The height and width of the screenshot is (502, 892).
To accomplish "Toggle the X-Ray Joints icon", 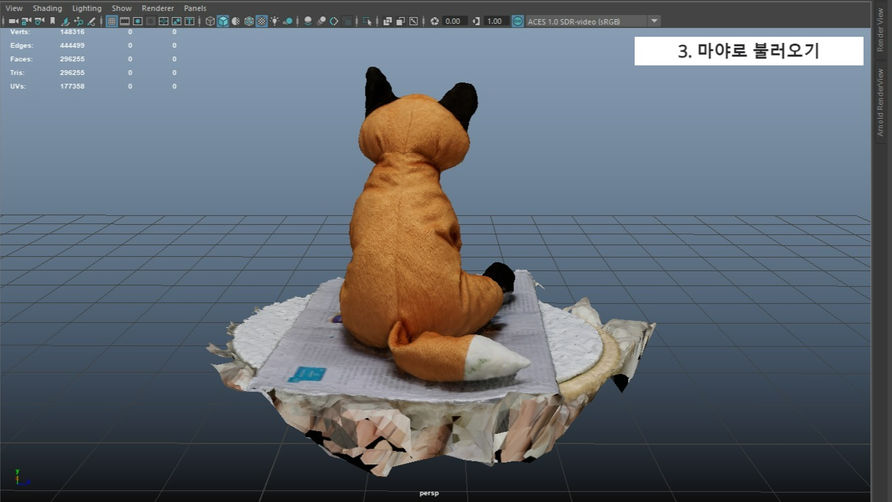I will tap(414, 21).
